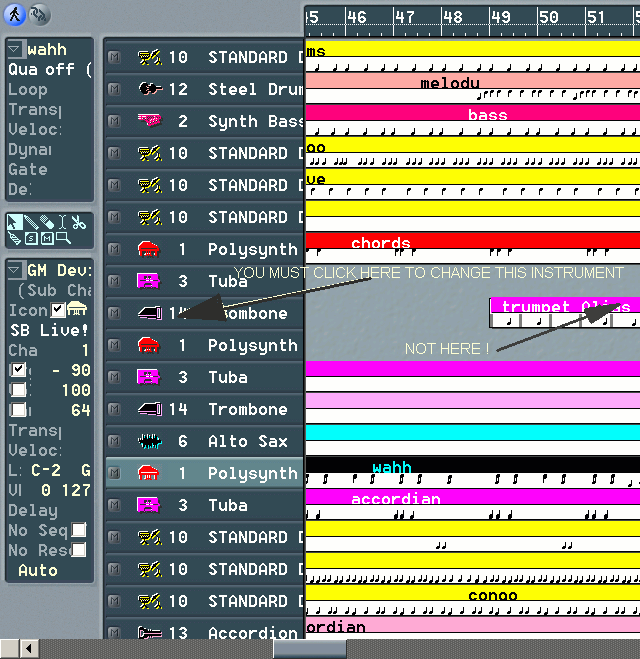Collapse the GM Dev instrument parameter triangle
Viewport: 640px width, 659px height.
click(14, 269)
